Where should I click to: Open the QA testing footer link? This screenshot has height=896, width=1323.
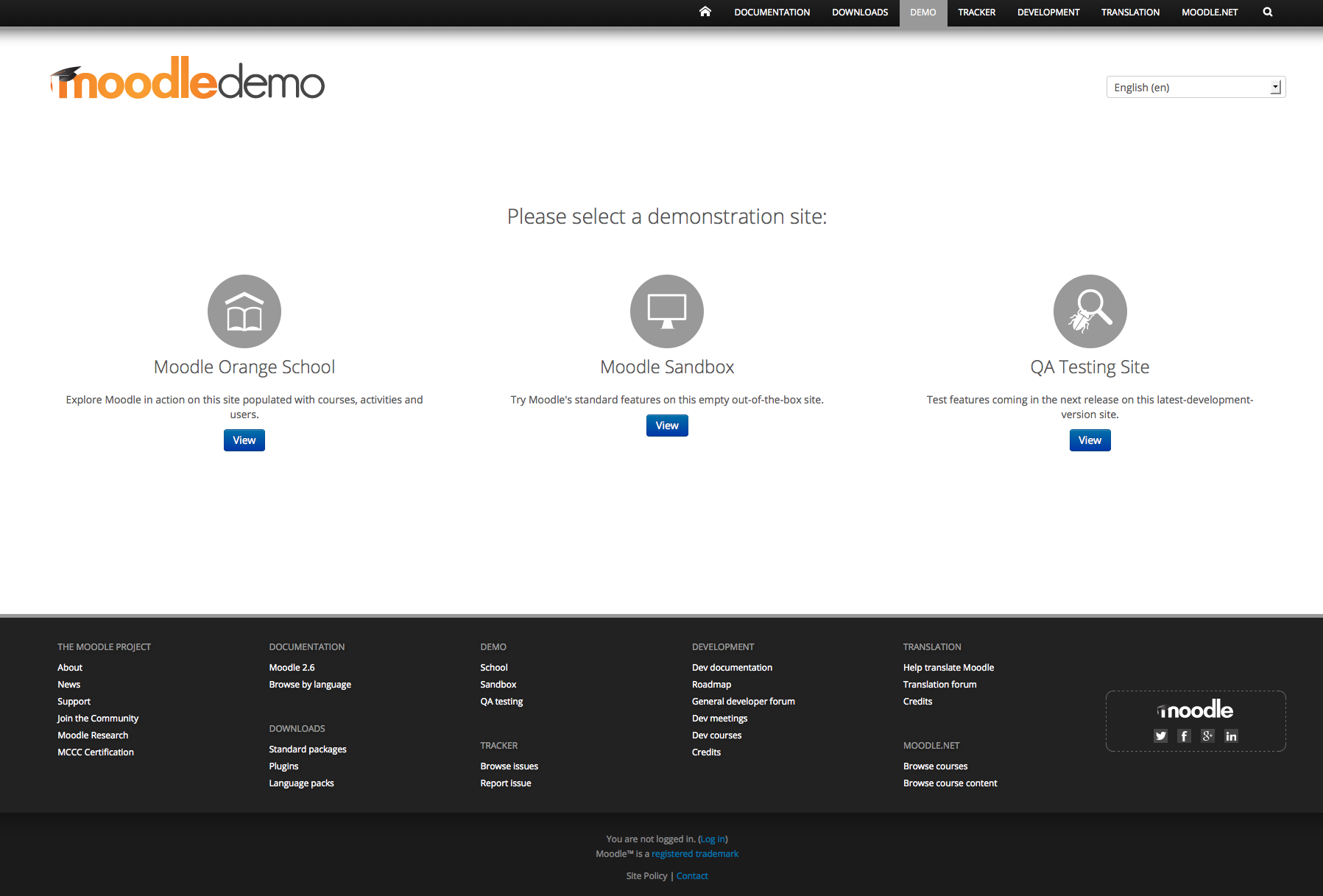point(501,702)
